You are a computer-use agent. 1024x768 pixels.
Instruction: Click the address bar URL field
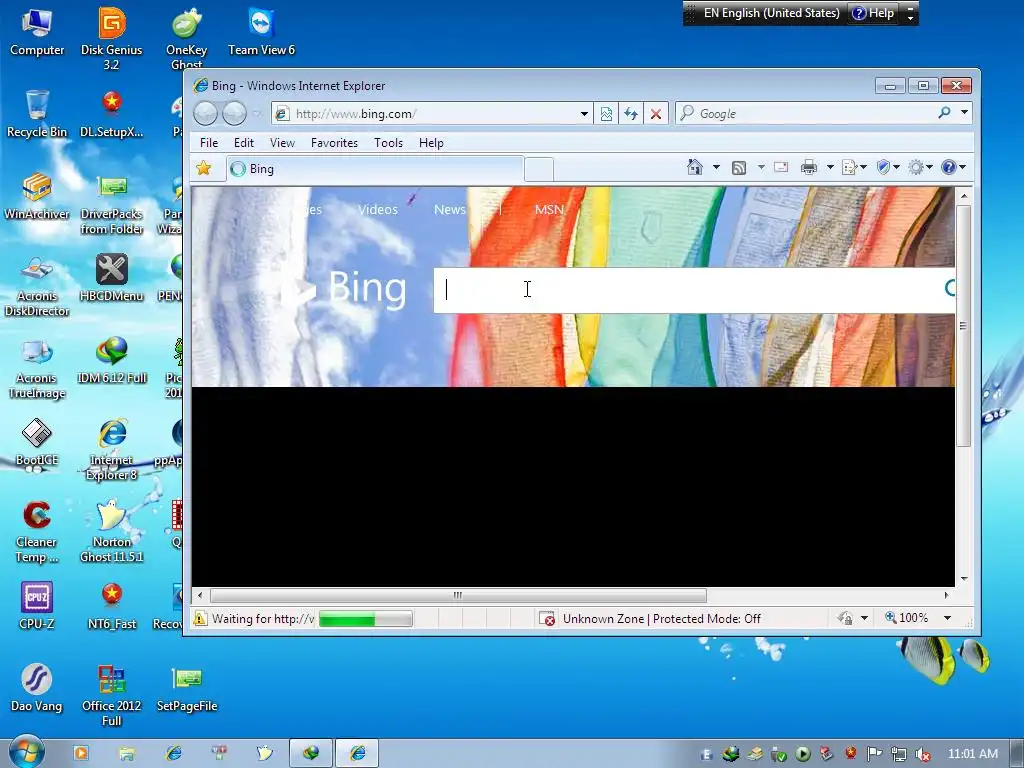[x=432, y=114]
